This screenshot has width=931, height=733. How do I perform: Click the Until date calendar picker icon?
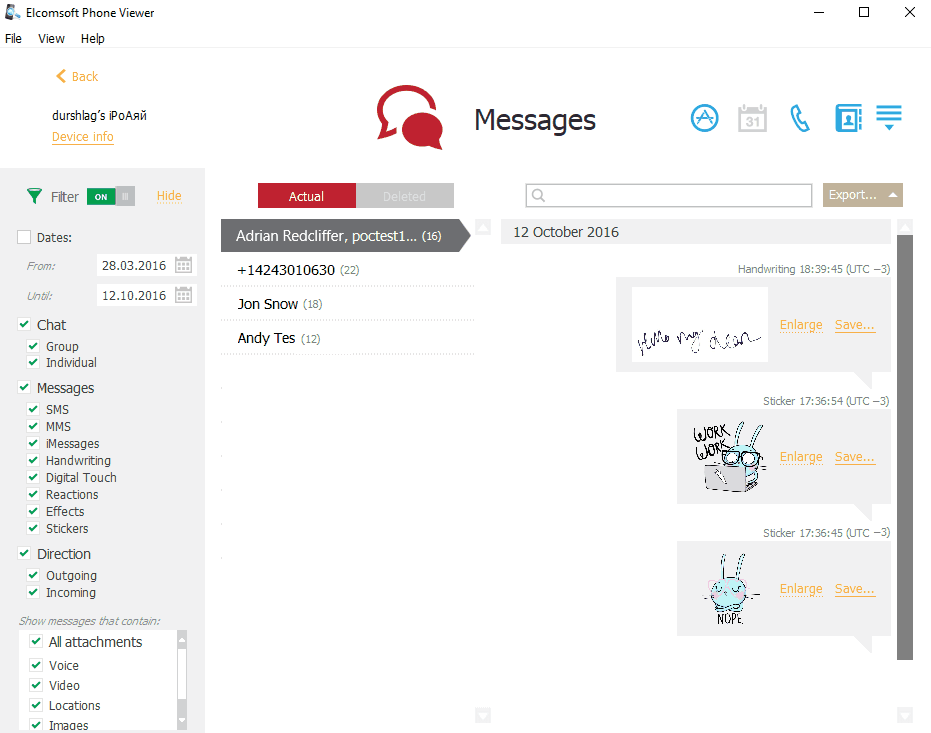(x=183, y=295)
